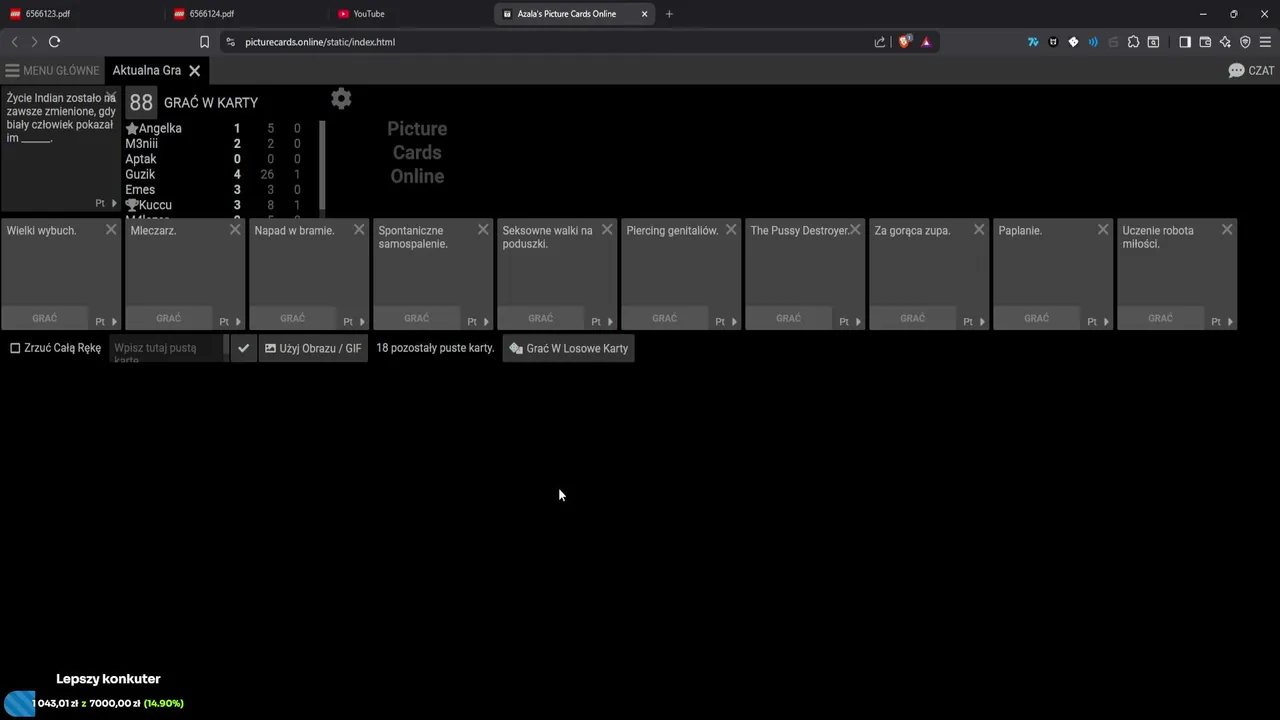Expand Pt dropdown on 'Seksowne walki na poduszki.' card
Screen dimensions: 1280x720
click(x=602, y=322)
